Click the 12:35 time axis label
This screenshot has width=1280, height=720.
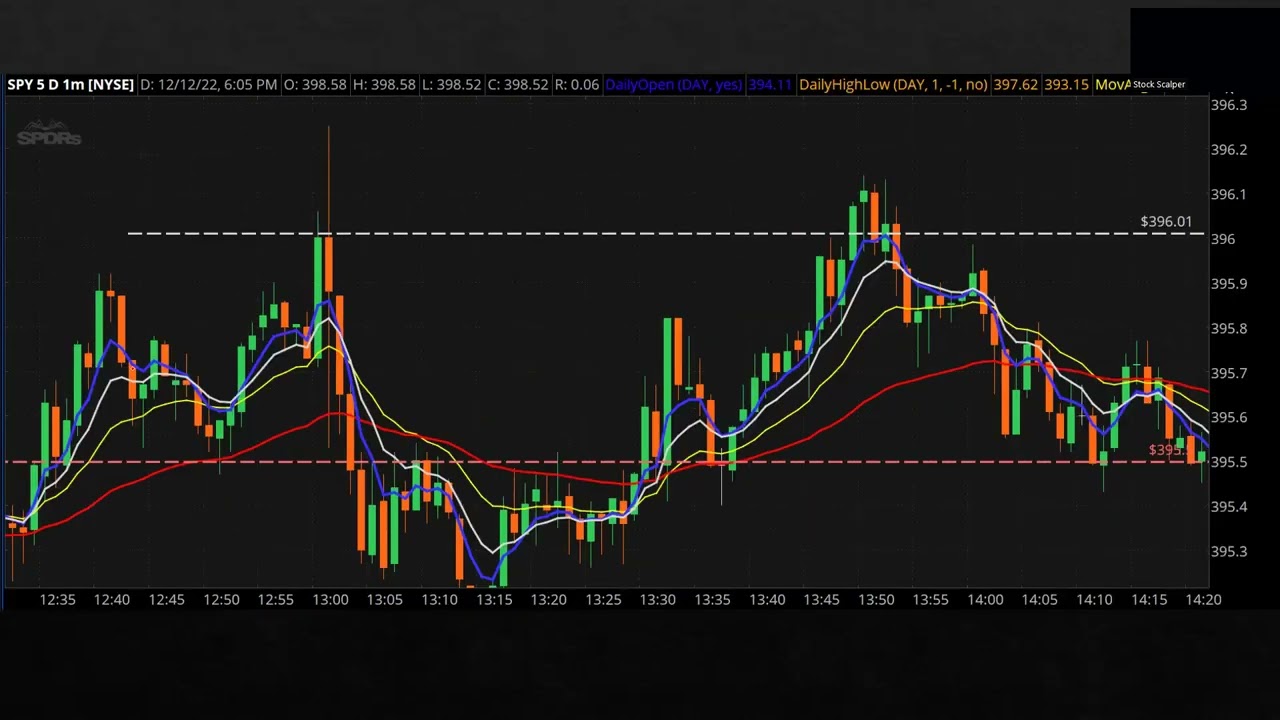point(57,600)
